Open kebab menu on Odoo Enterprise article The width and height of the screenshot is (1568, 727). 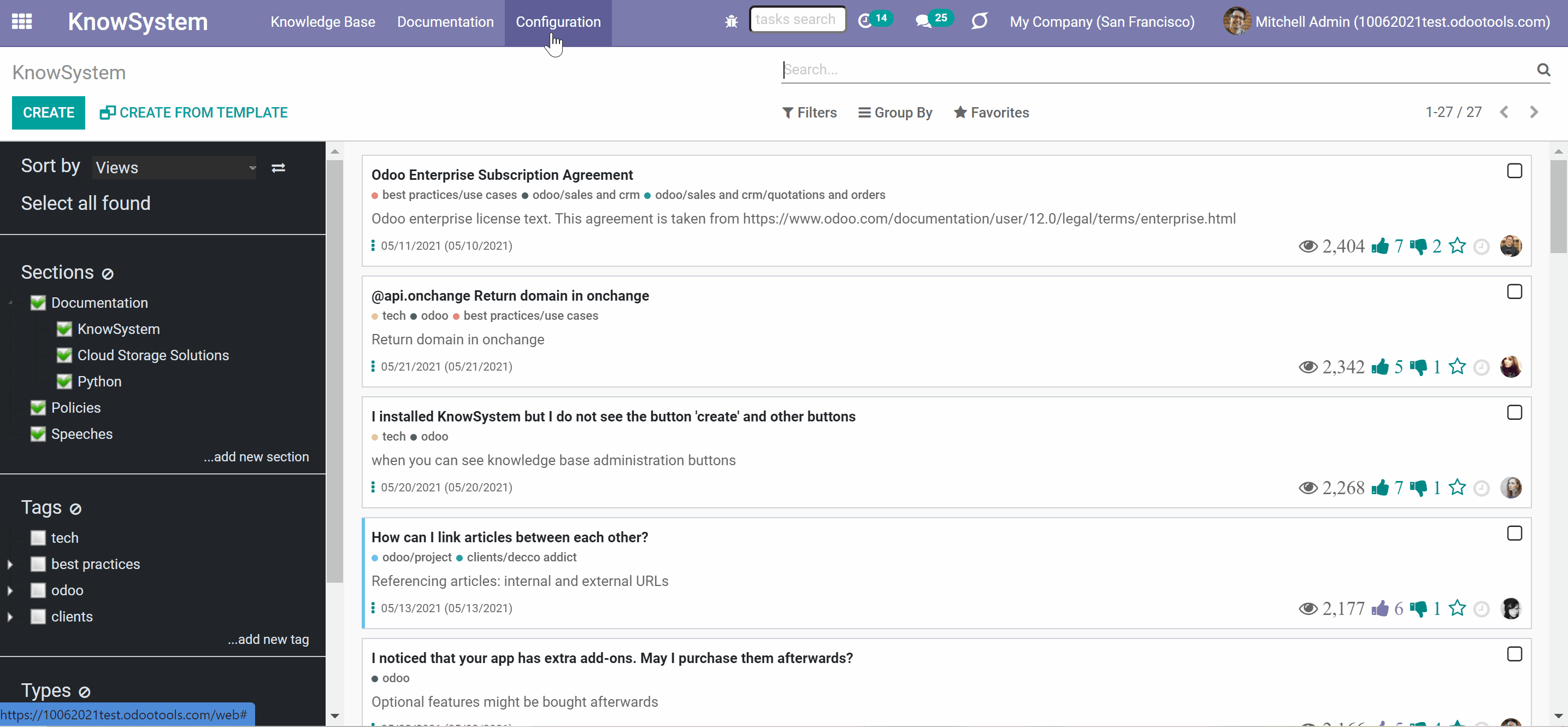(x=373, y=246)
